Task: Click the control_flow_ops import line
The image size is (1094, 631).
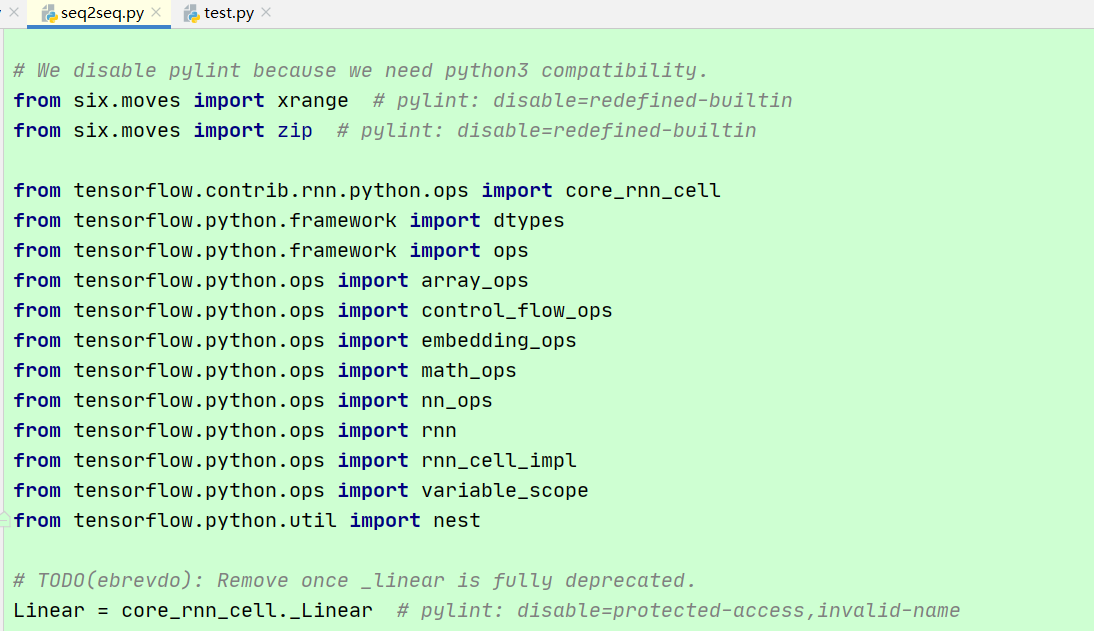Action: point(514,310)
